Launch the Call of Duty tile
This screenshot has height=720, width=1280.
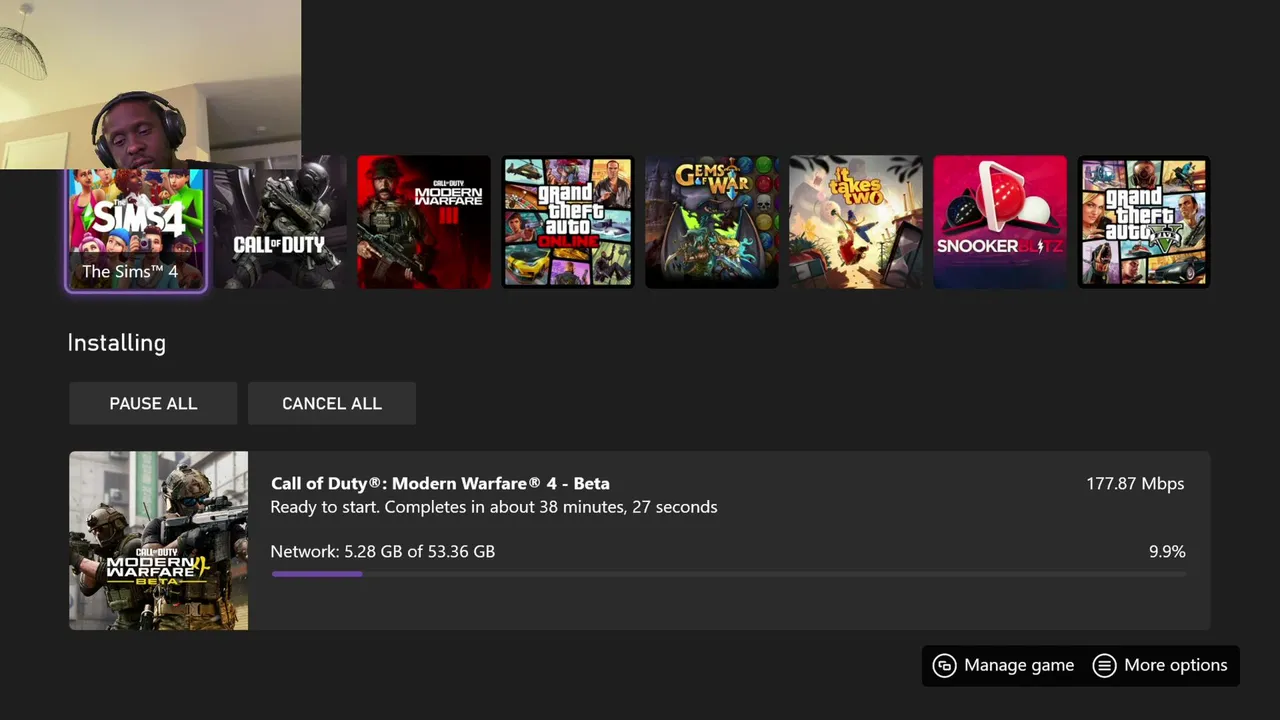pyautogui.click(x=279, y=222)
